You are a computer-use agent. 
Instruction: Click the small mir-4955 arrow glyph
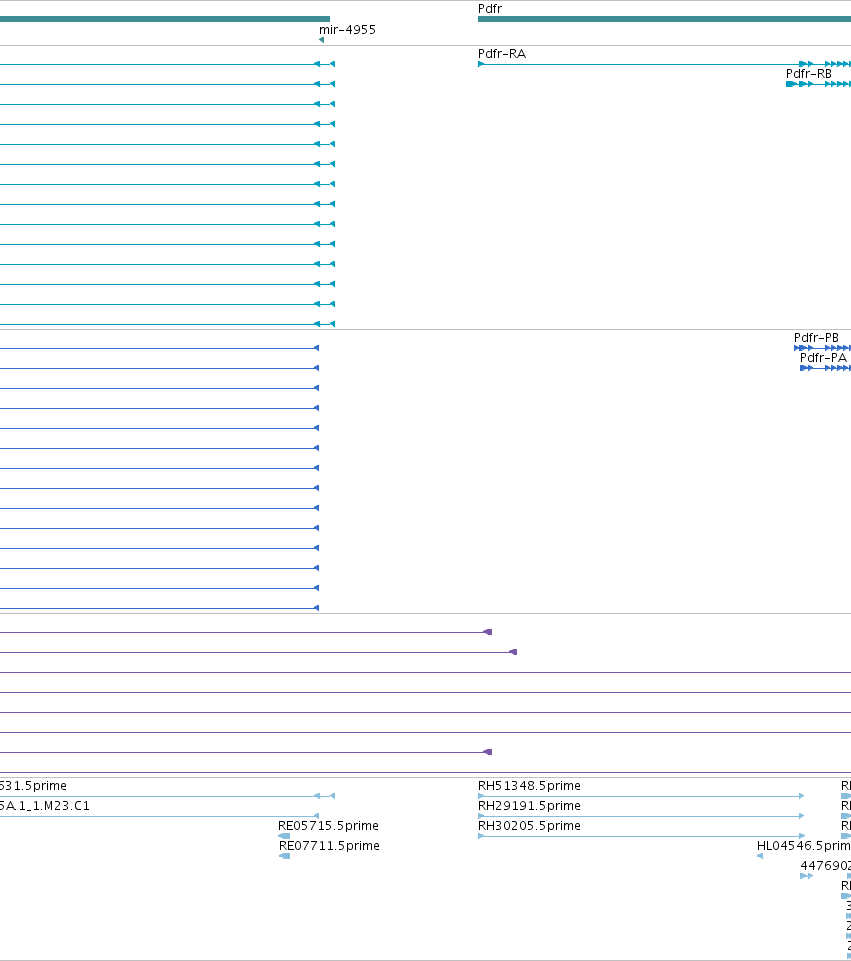tap(322, 40)
